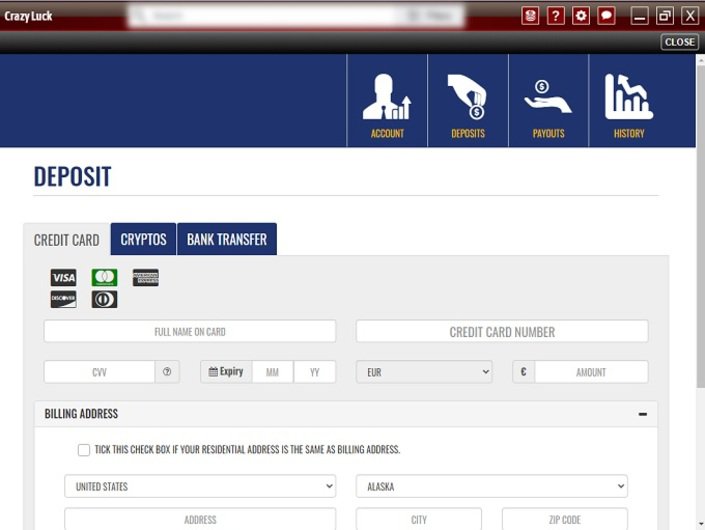Viewport: 705px width, 530px height.
Task: Open the United States country dropdown
Action: tap(200, 486)
